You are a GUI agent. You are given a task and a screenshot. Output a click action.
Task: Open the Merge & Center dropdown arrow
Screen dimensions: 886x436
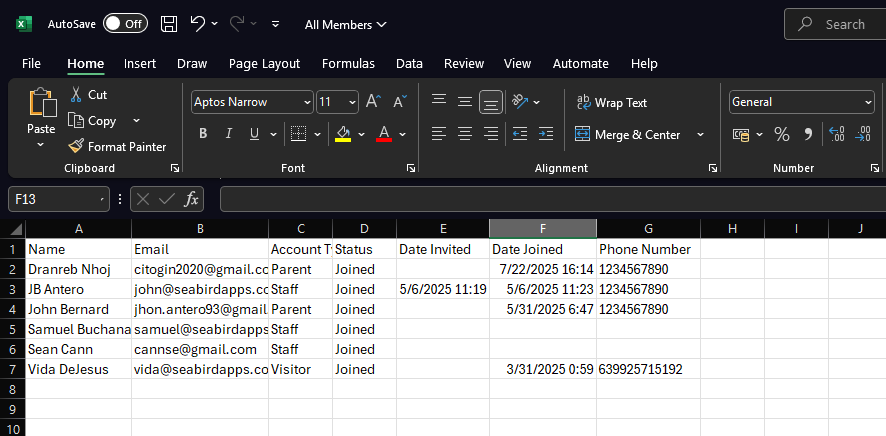(700, 134)
